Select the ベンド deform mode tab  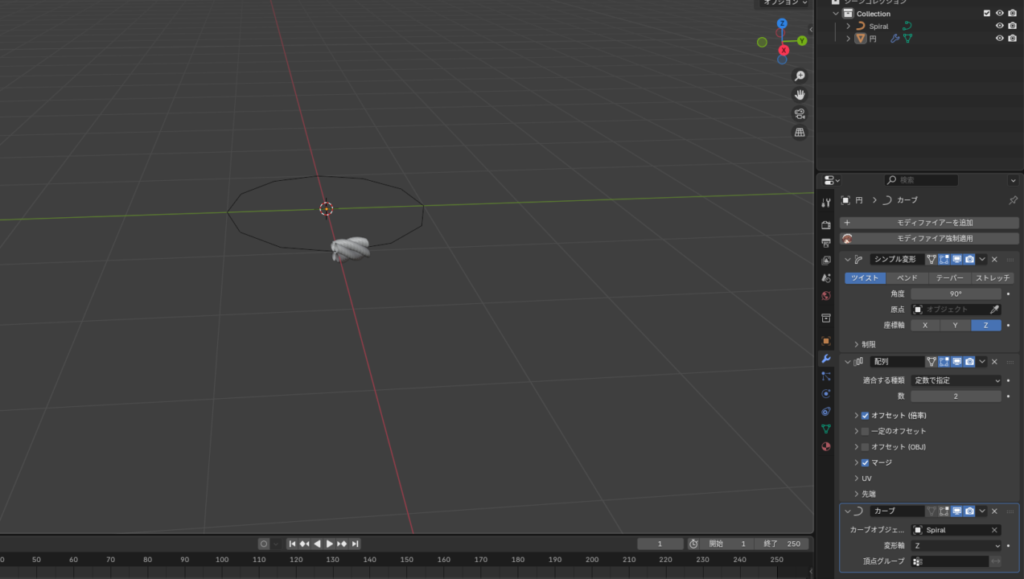[x=907, y=278]
